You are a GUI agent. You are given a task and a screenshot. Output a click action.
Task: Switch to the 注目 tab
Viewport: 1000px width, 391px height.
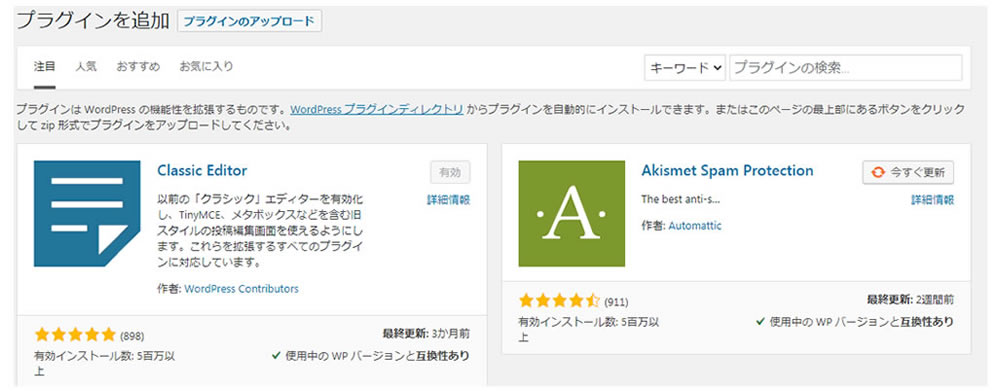tap(45, 66)
